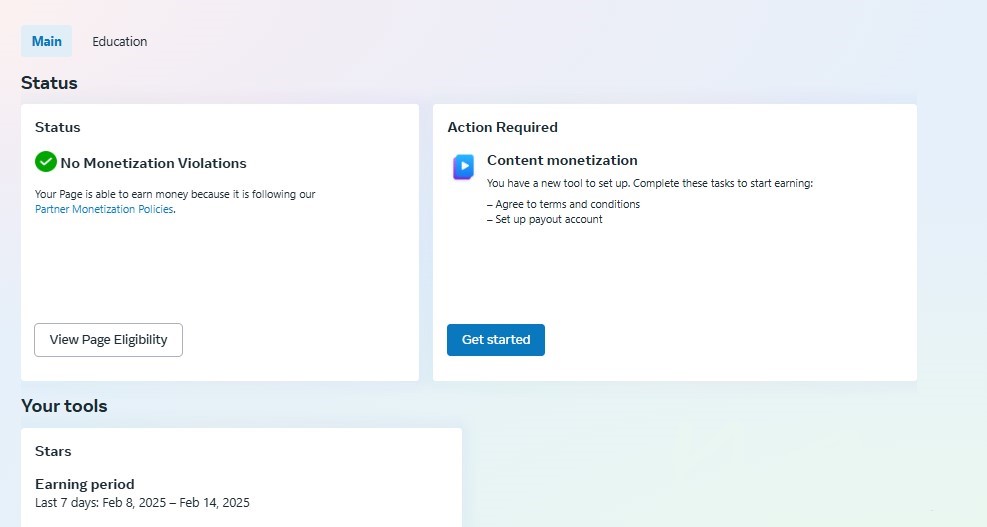
Task: Select the No Monetization Violations heading
Action: (x=154, y=163)
